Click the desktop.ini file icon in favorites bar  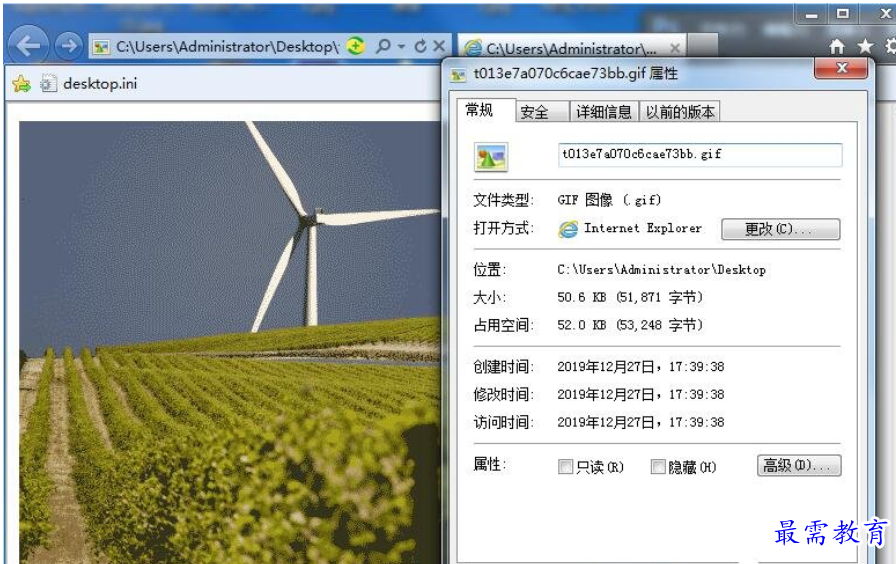point(48,83)
